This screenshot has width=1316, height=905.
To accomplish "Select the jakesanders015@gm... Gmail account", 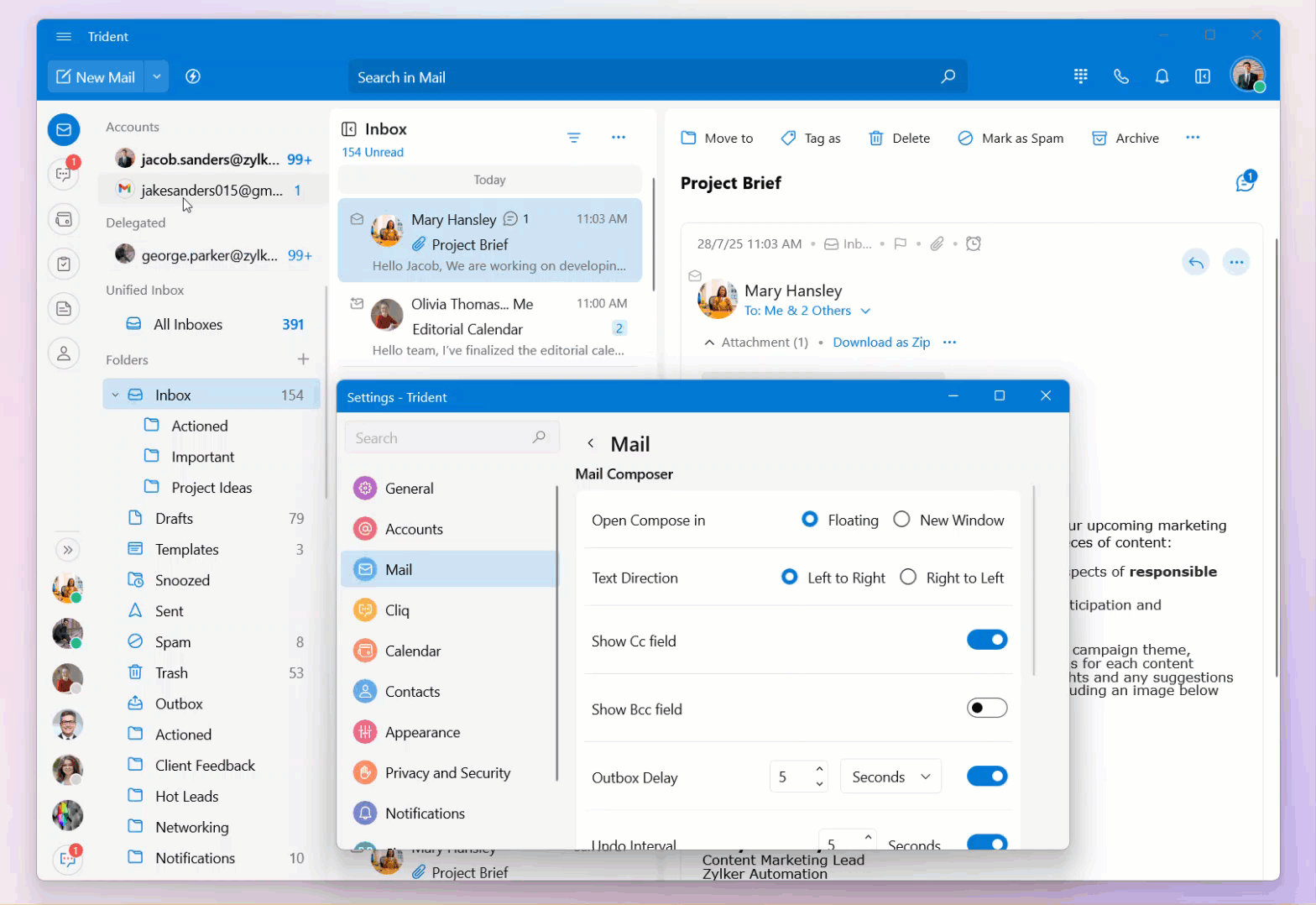I will pos(213,190).
